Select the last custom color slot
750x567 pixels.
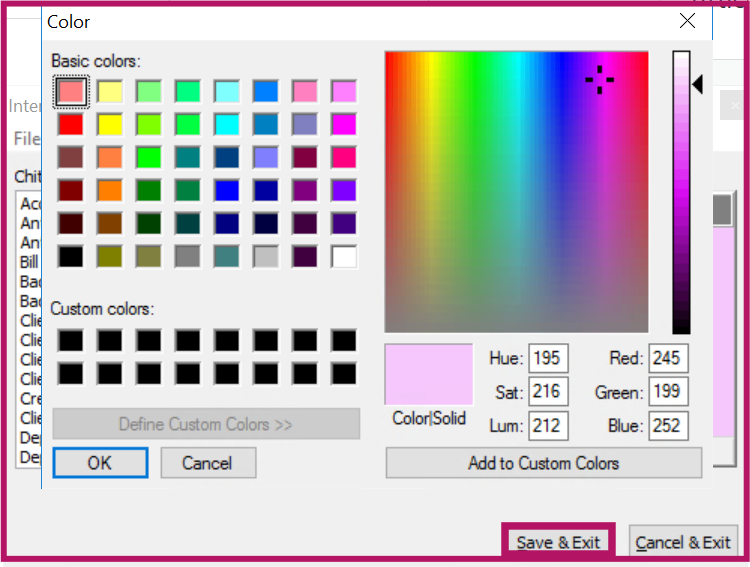[344, 373]
